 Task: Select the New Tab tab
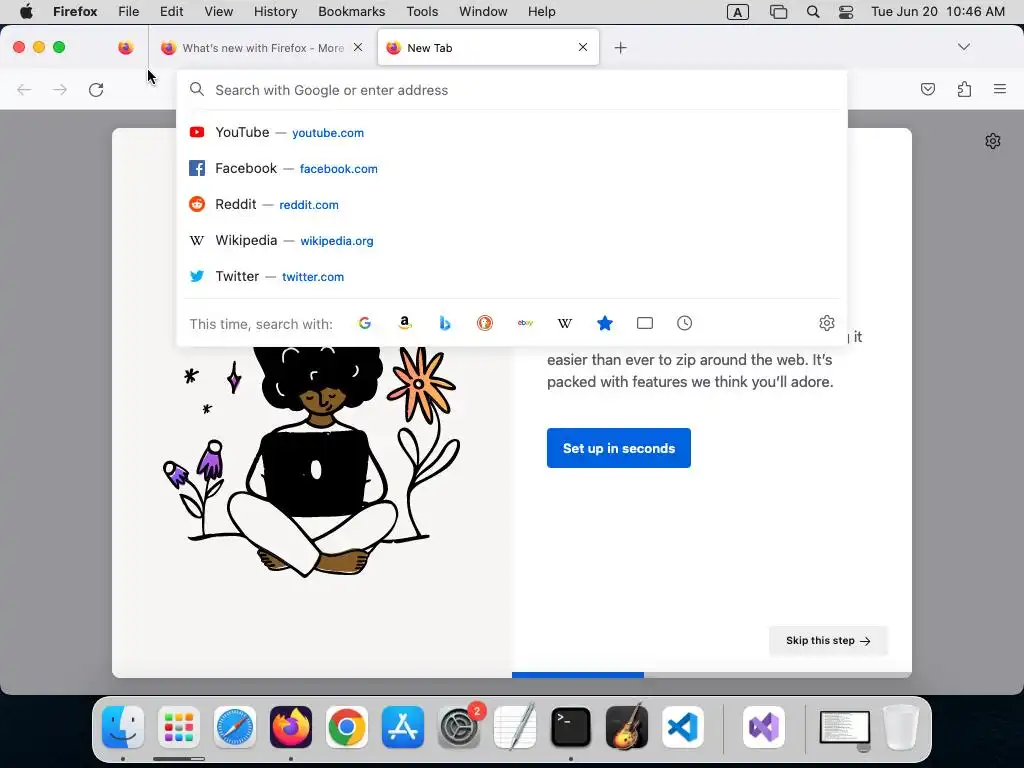point(488,48)
